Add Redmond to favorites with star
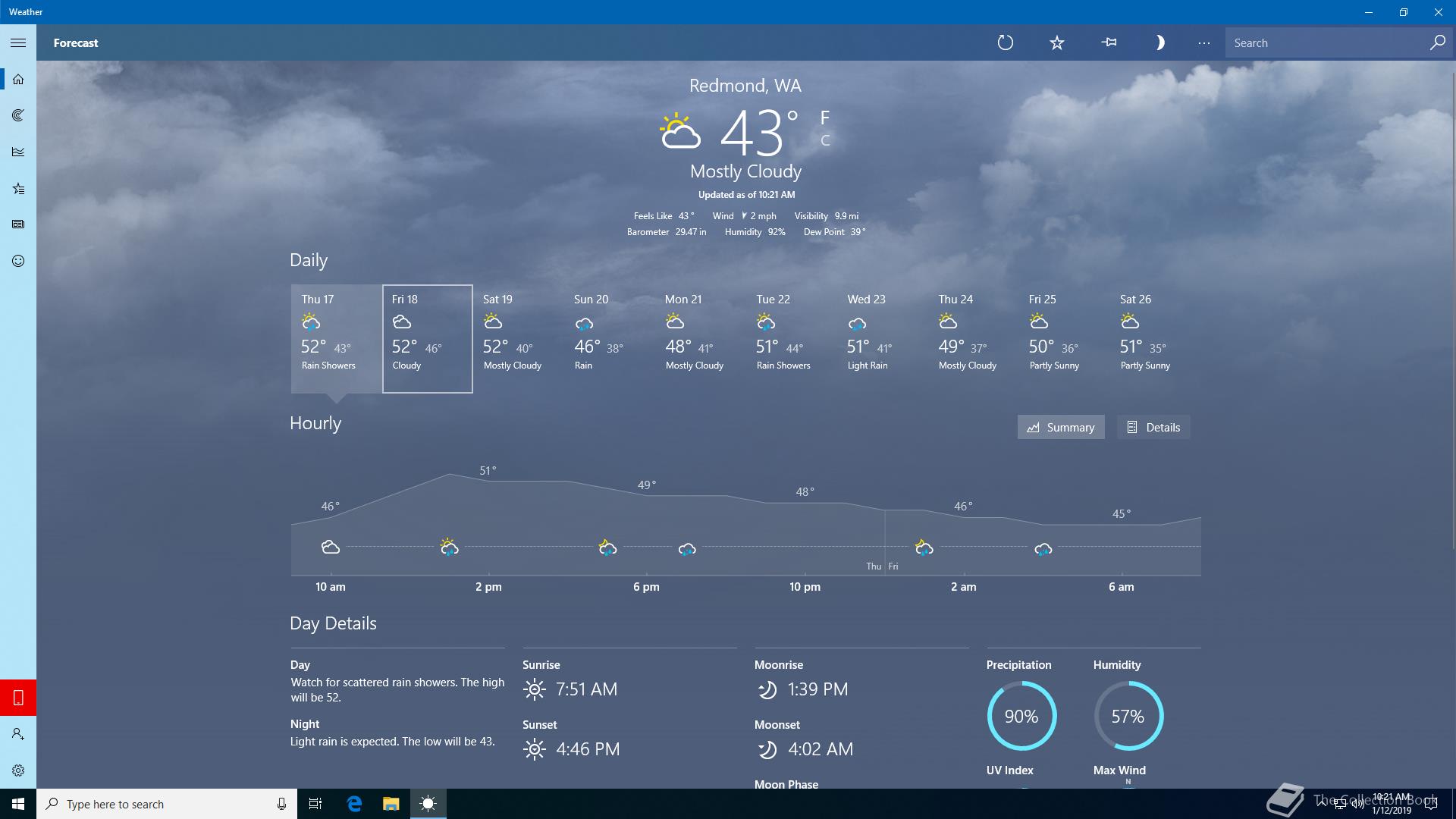The width and height of the screenshot is (1456, 819). [x=1057, y=43]
